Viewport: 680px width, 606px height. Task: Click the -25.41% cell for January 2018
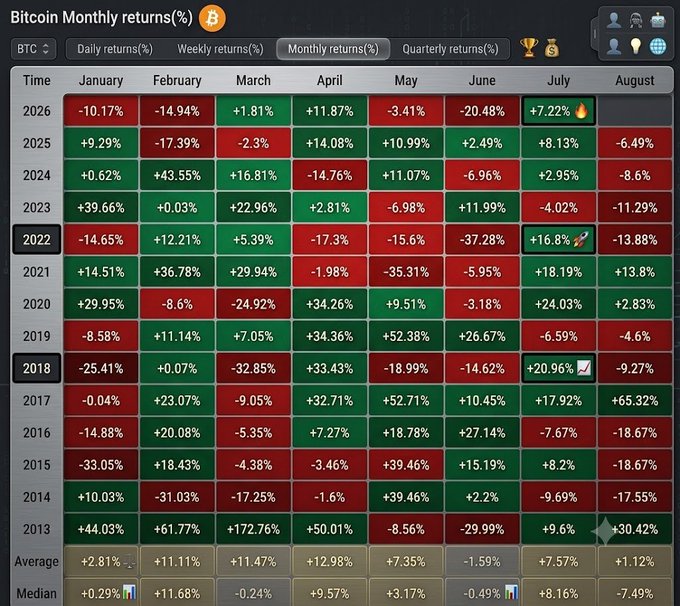click(101, 368)
